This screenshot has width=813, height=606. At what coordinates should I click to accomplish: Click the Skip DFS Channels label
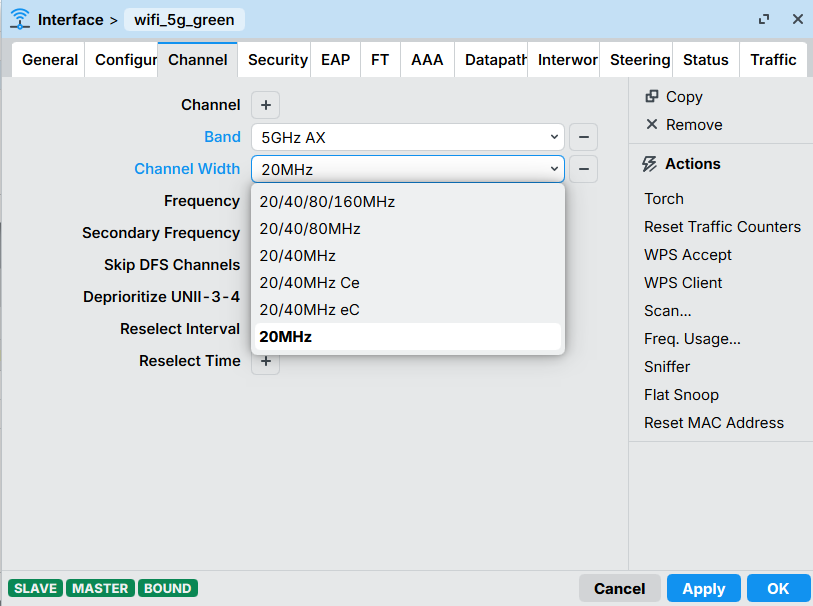click(x=172, y=265)
